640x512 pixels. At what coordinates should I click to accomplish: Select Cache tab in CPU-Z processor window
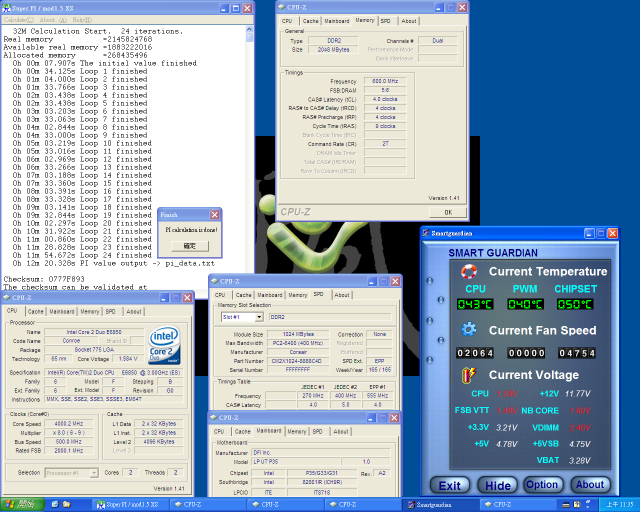[36, 312]
